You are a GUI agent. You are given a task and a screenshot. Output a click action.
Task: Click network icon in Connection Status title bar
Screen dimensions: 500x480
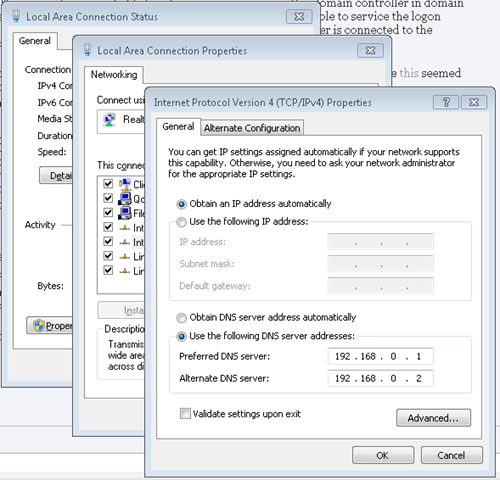[16, 16]
